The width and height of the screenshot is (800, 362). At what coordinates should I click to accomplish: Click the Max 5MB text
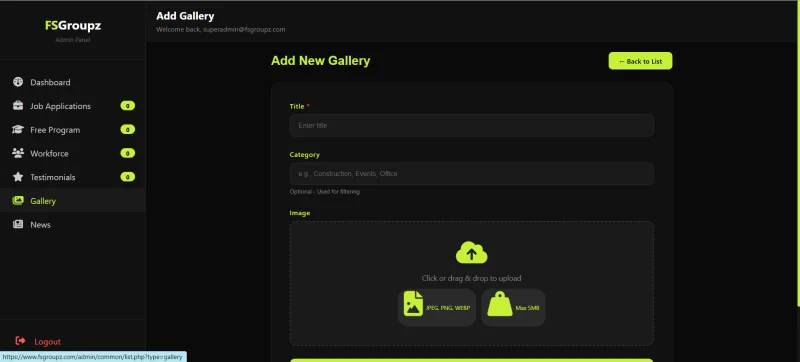tap(527, 308)
